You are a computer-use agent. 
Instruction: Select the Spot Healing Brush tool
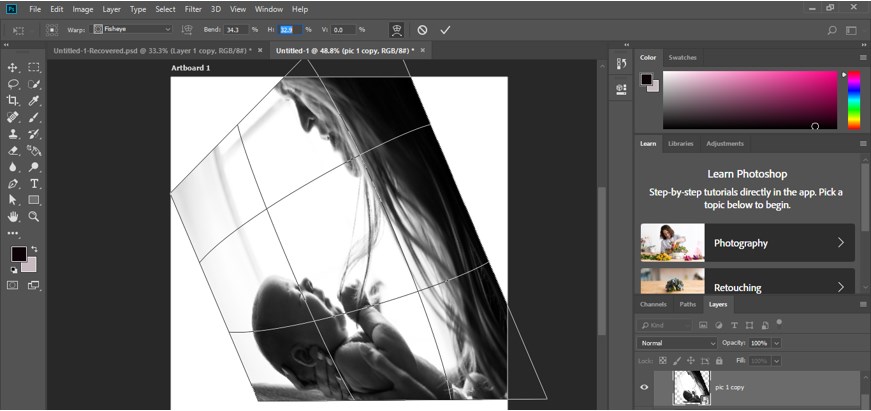[12, 117]
